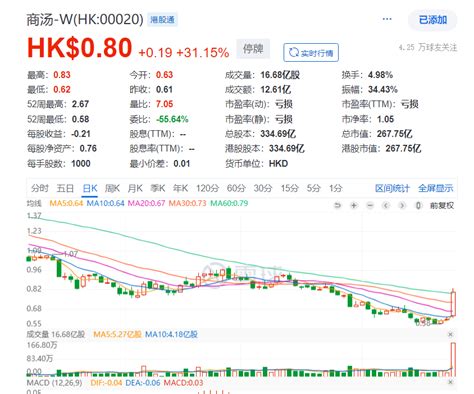Click the 实时行情 real-time quotes button
Image resolution: width=474 pixels, height=394 pixels.
(311, 53)
